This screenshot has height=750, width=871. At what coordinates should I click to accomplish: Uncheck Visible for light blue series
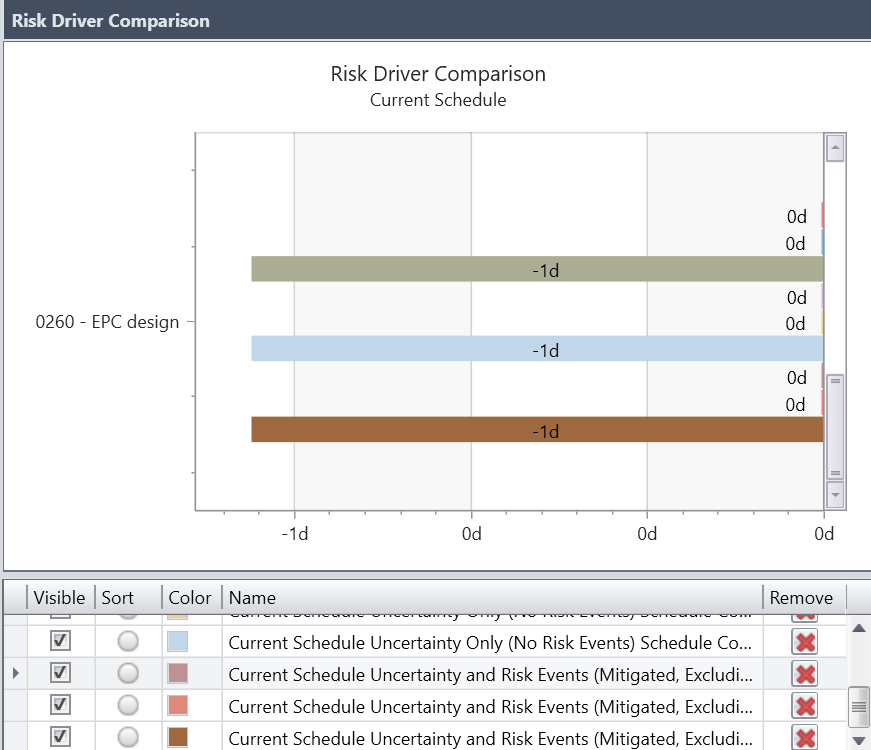60,641
